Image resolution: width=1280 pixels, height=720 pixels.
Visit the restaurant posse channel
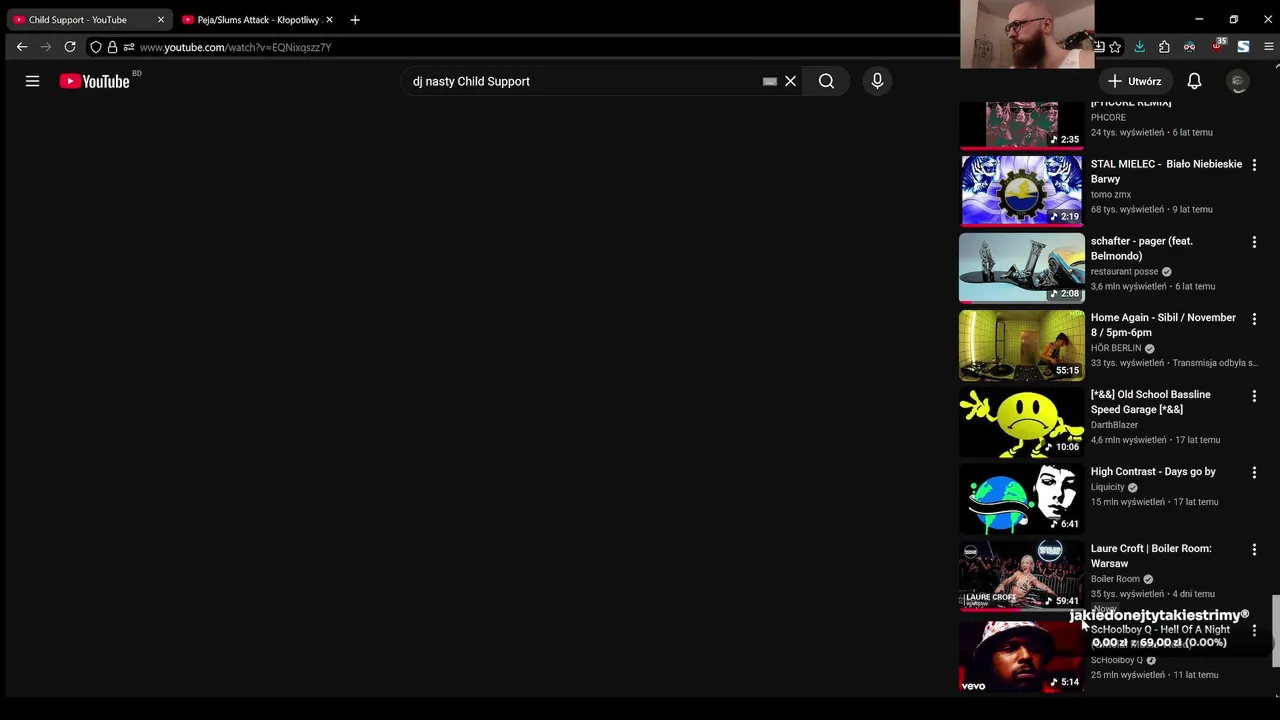tap(1124, 271)
